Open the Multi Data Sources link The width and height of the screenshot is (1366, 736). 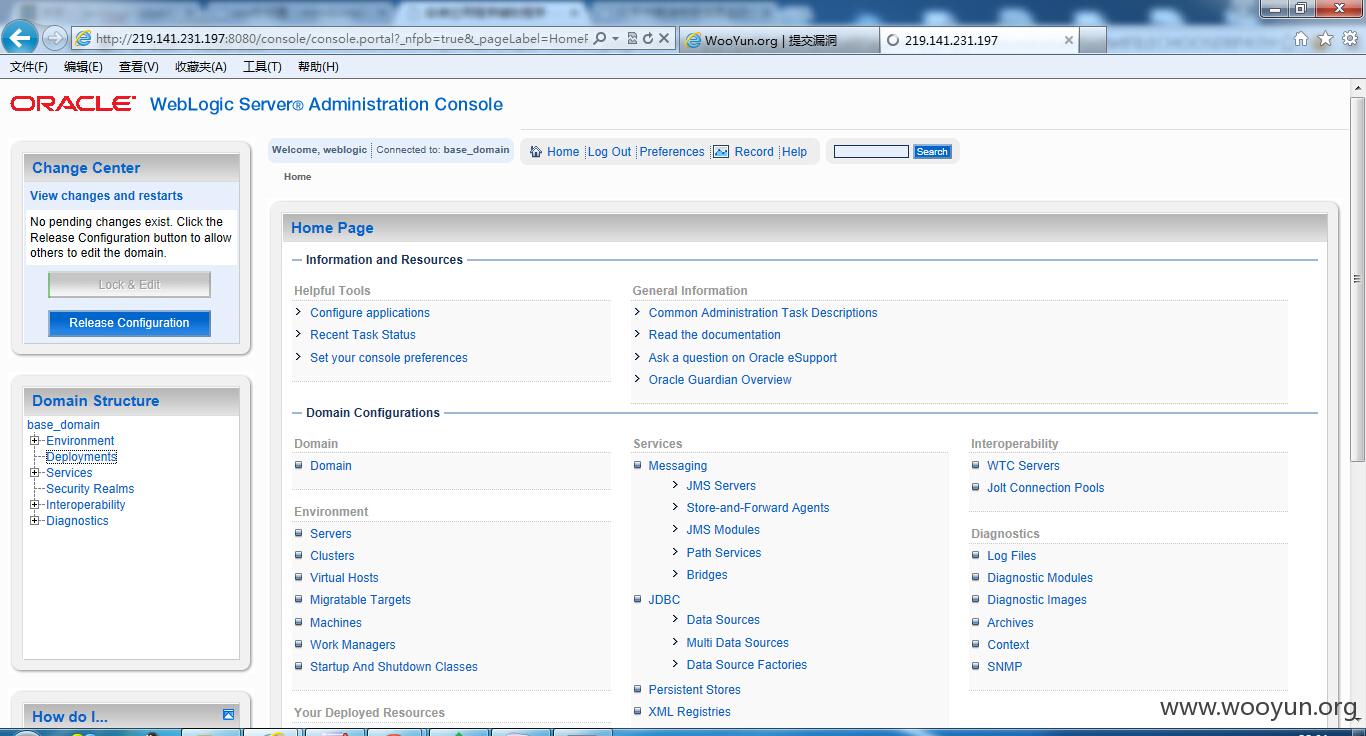pyautogui.click(x=738, y=643)
